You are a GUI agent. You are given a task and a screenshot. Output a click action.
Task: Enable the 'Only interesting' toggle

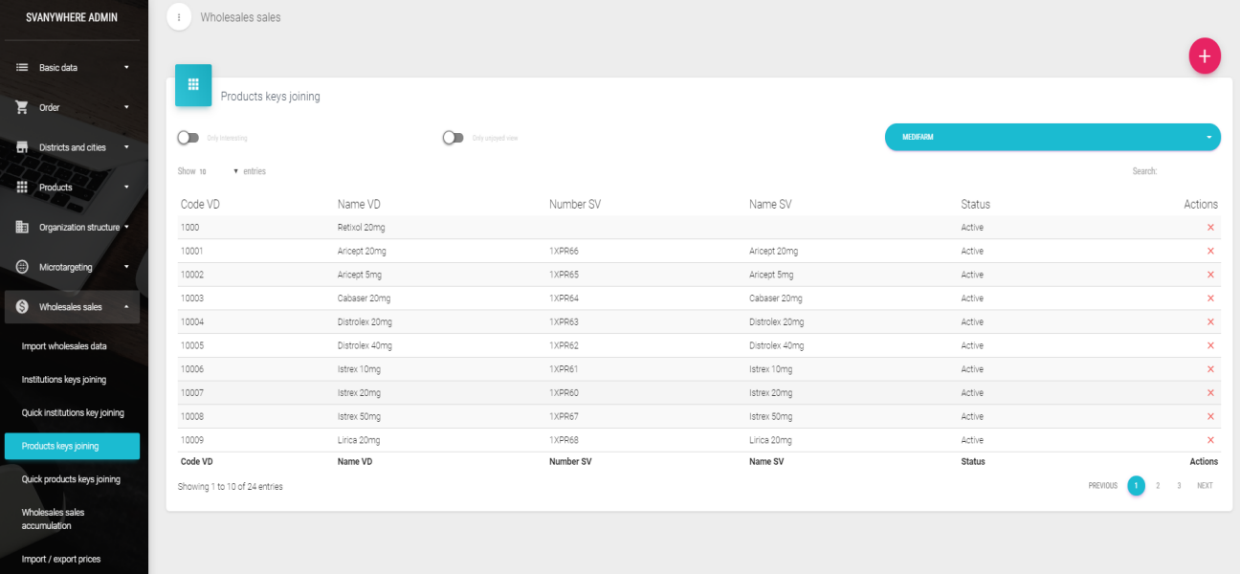point(187,138)
